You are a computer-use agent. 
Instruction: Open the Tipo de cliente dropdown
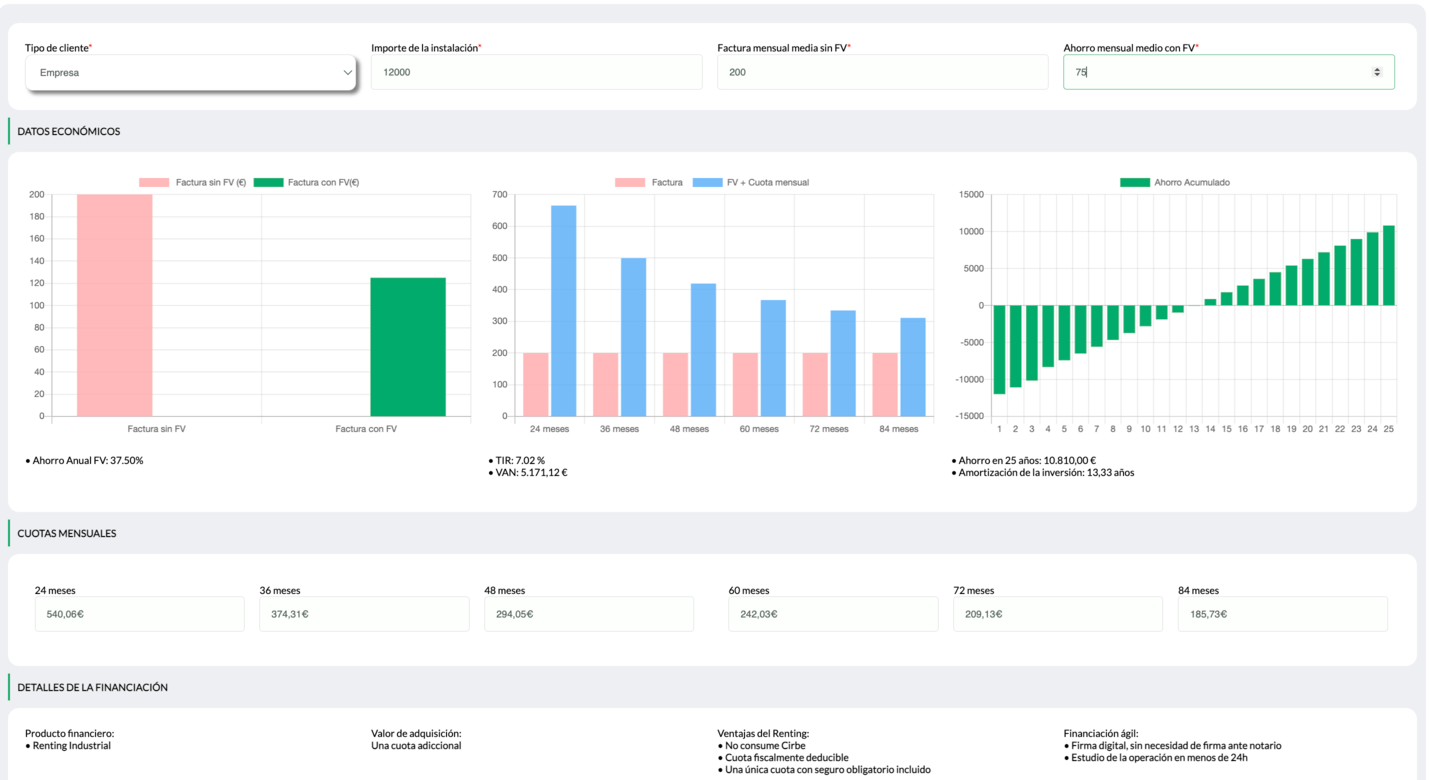(190, 73)
